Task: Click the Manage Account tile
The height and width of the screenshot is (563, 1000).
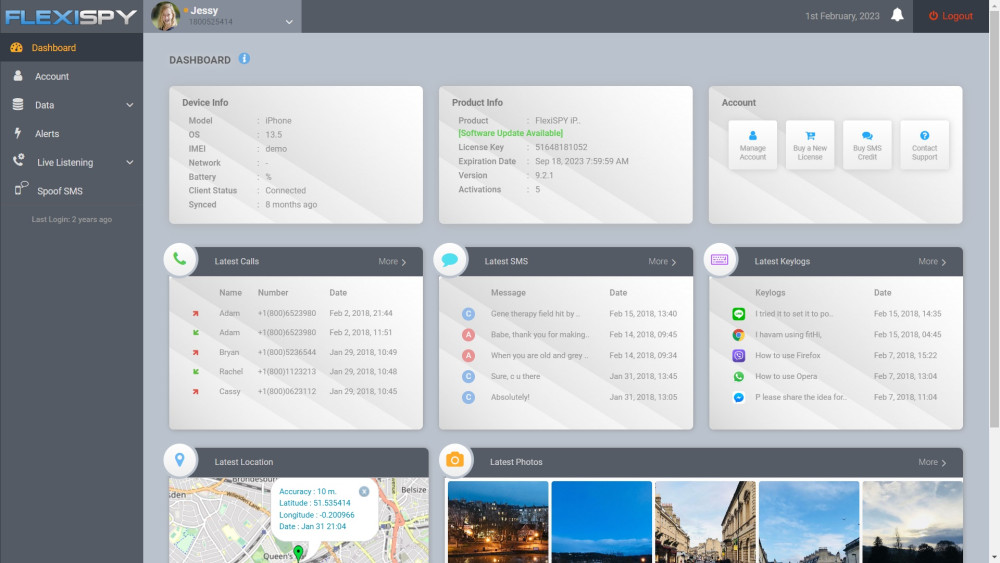Action: [753, 145]
